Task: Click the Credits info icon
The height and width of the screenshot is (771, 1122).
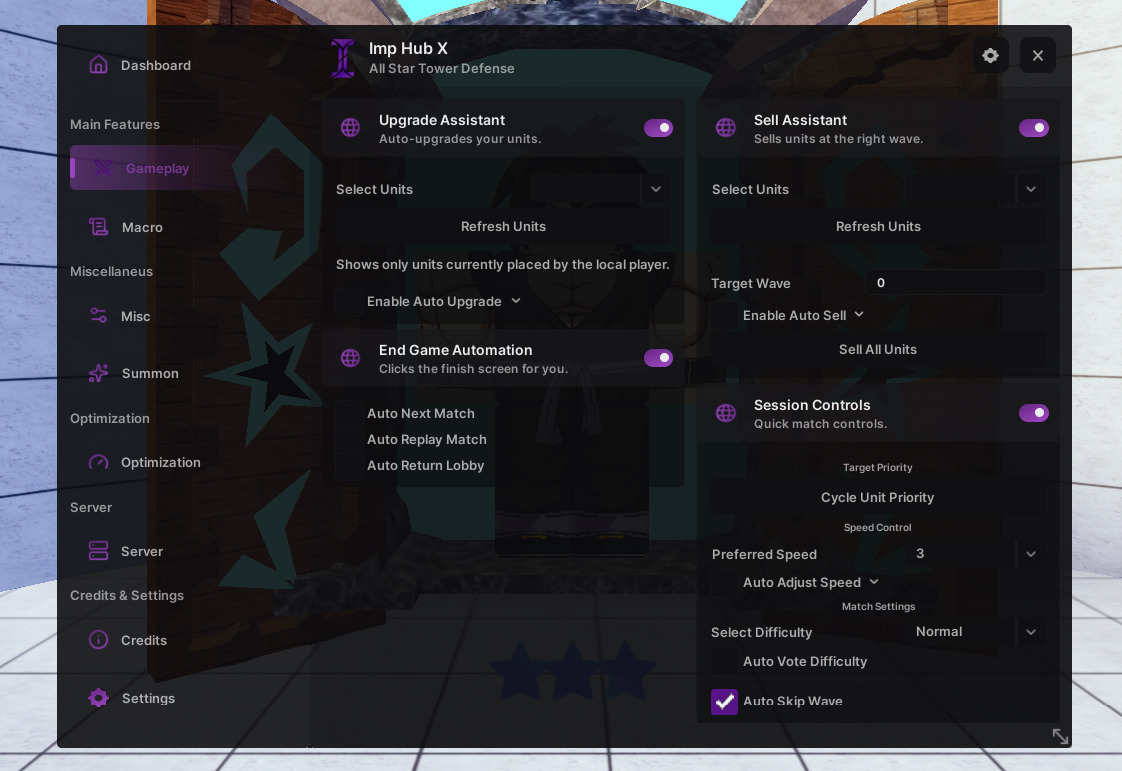Action: 99,640
